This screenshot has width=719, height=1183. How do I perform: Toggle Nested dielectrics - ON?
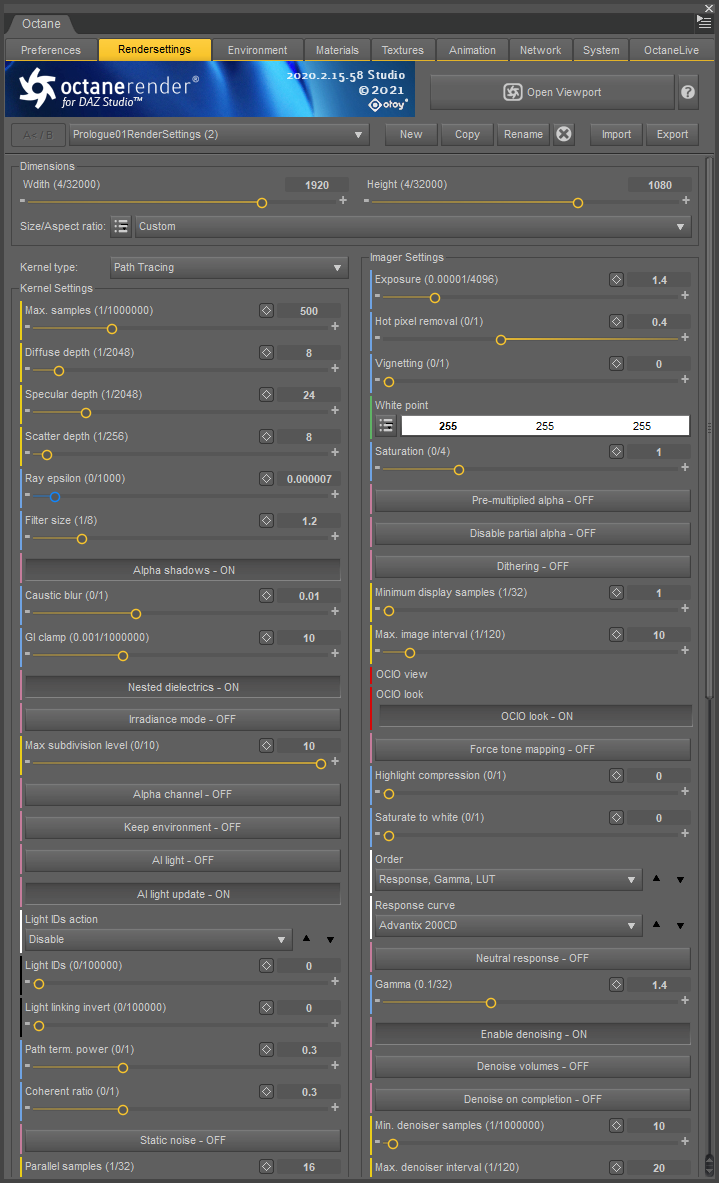(x=183, y=687)
